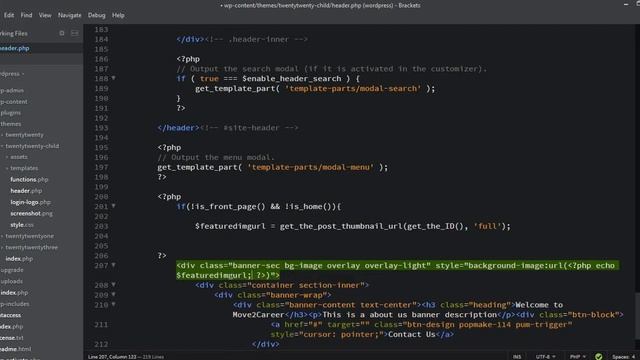Open functions.php in file tree
Screen dimensions: 640x360
29,179
